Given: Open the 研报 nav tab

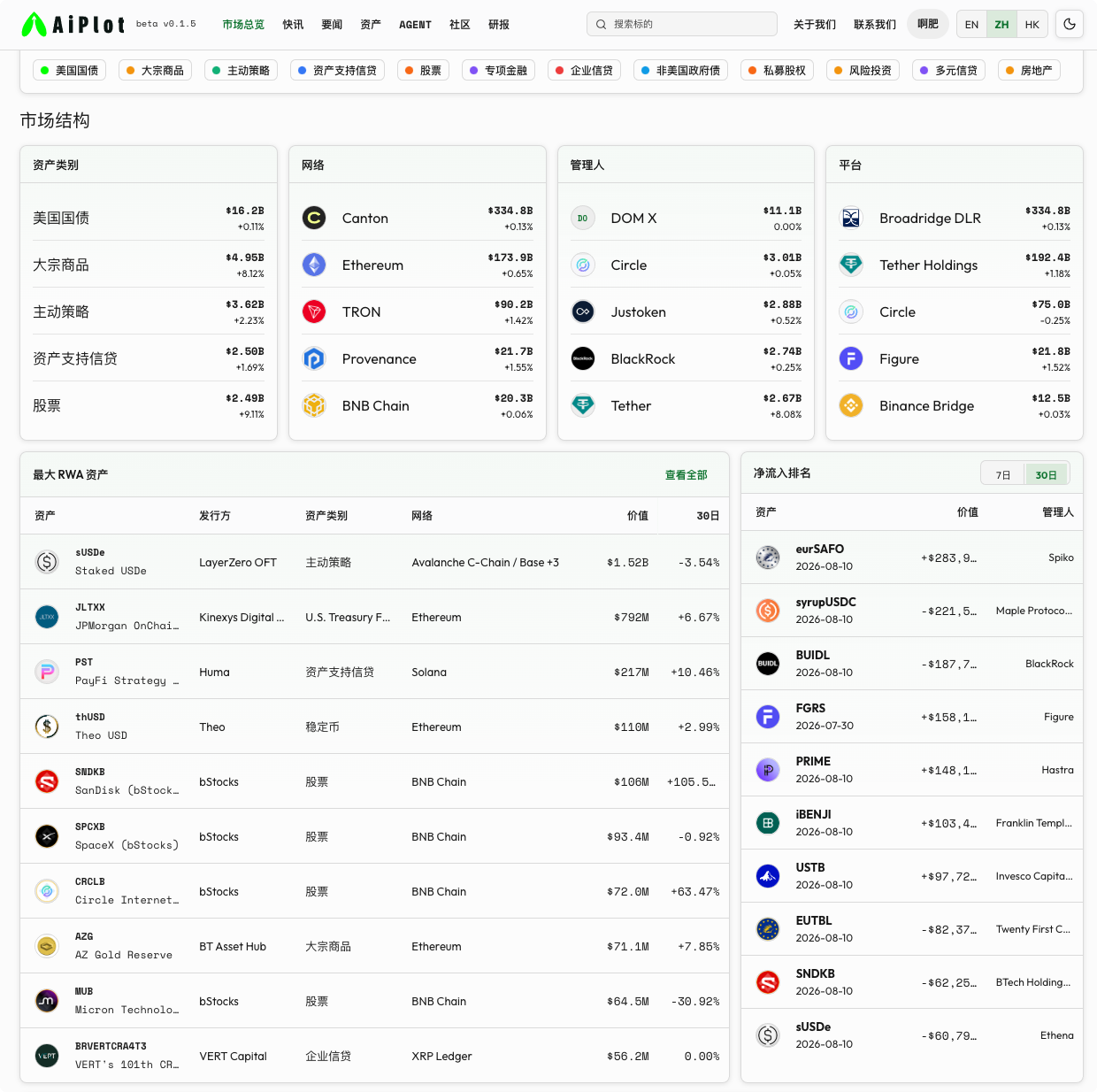Looking at the screenshot, I should pos(499,25).
